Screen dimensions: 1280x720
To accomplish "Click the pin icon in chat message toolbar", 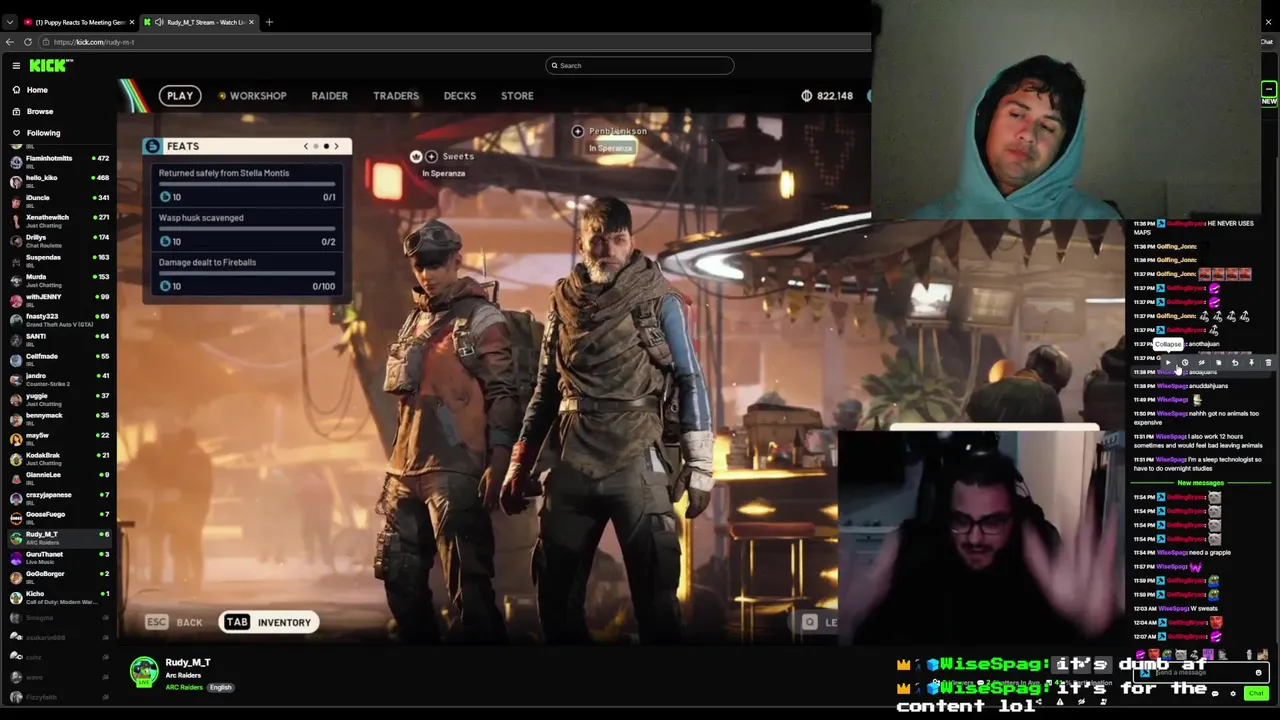I will click(1251, 363).
